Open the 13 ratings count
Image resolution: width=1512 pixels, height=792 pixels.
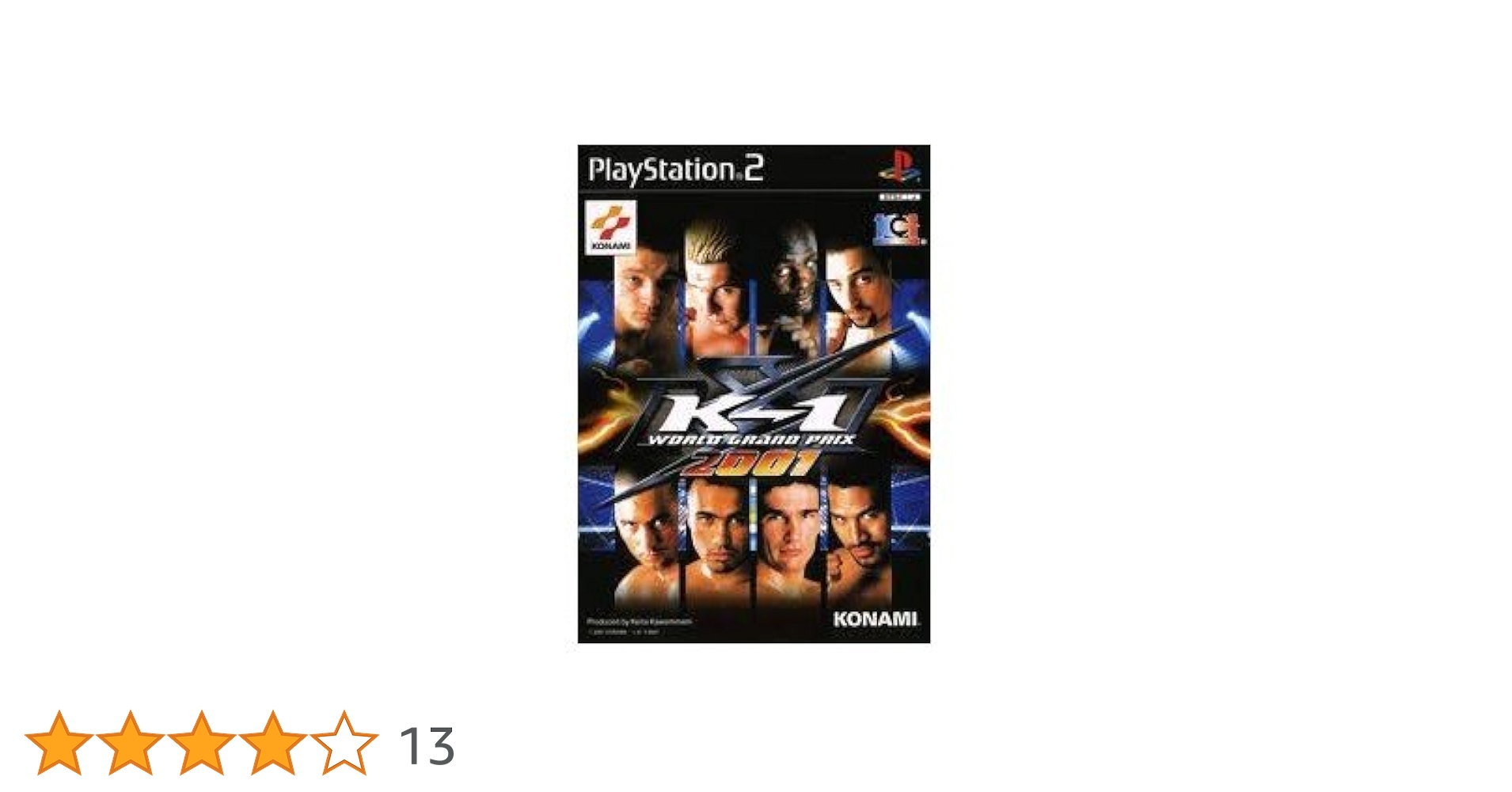pyautogui.click(x=427, y=746)
